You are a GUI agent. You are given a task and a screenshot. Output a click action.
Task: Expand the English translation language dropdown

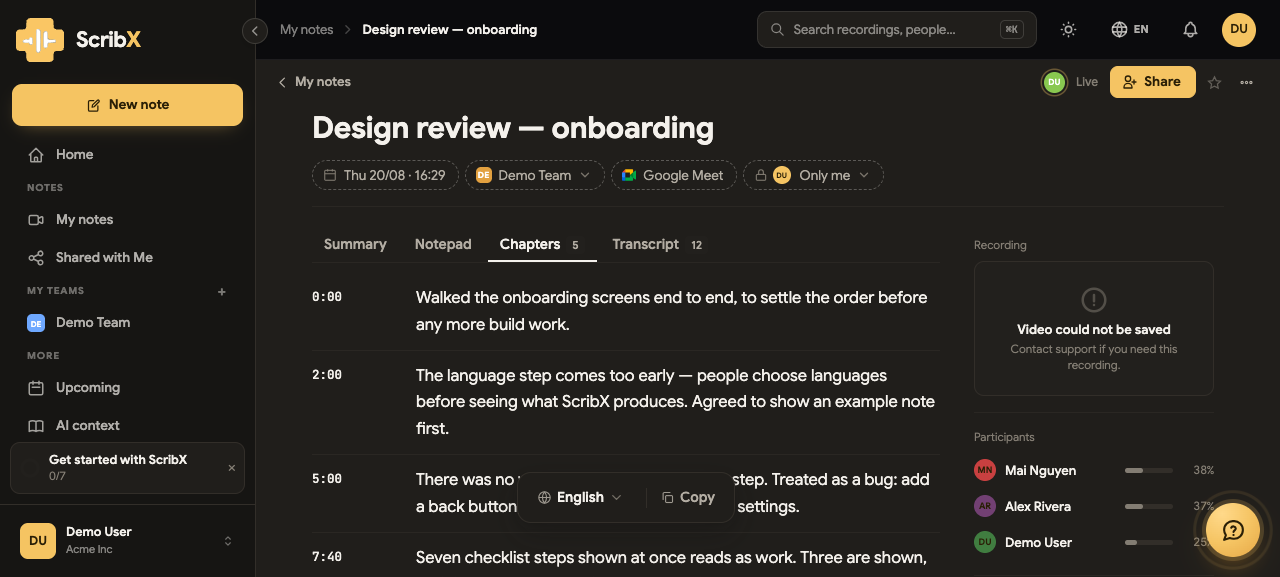580,497
